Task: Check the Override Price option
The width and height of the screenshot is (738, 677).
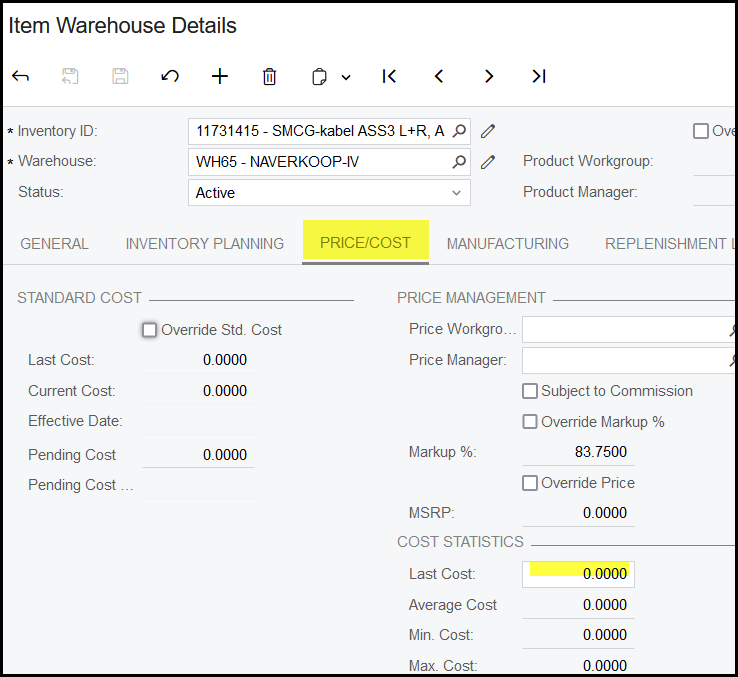Action: click(x=530, y=483)
